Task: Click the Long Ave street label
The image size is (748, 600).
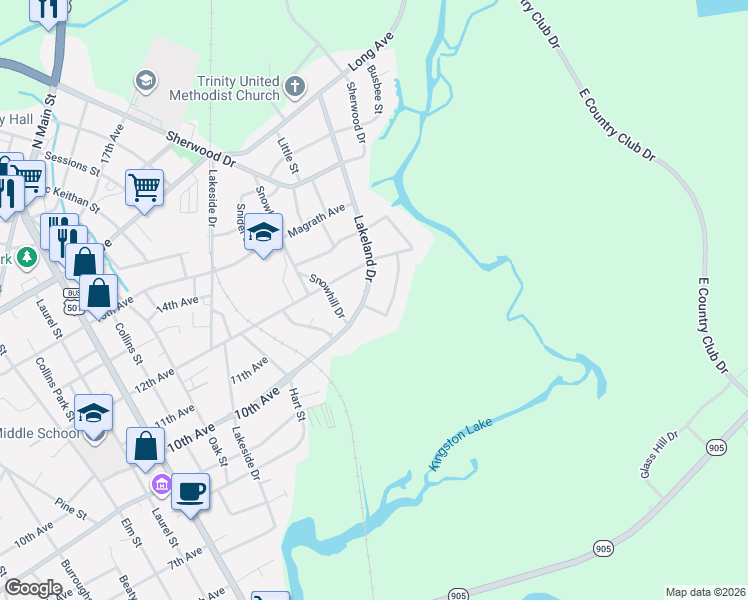Action: (371, 52)
